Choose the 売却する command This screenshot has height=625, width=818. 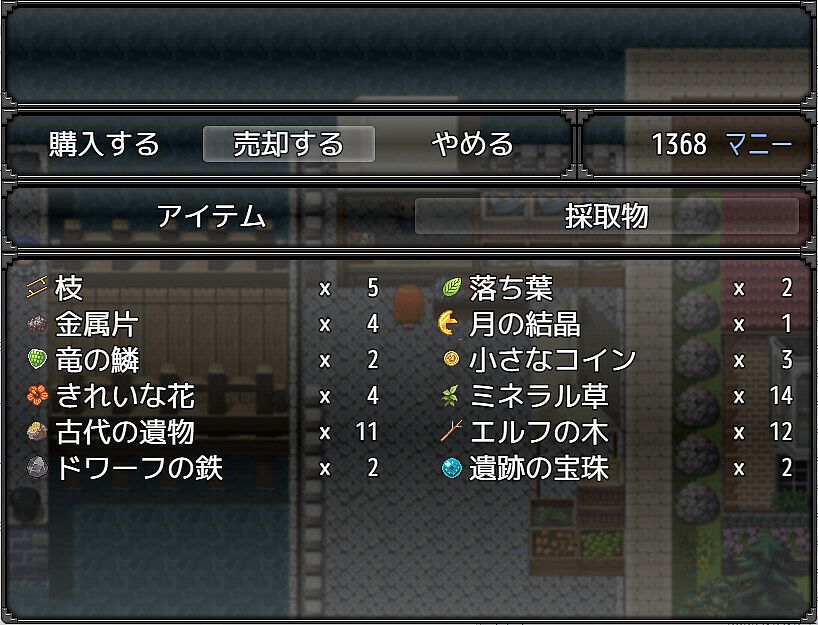coord(288,144)
